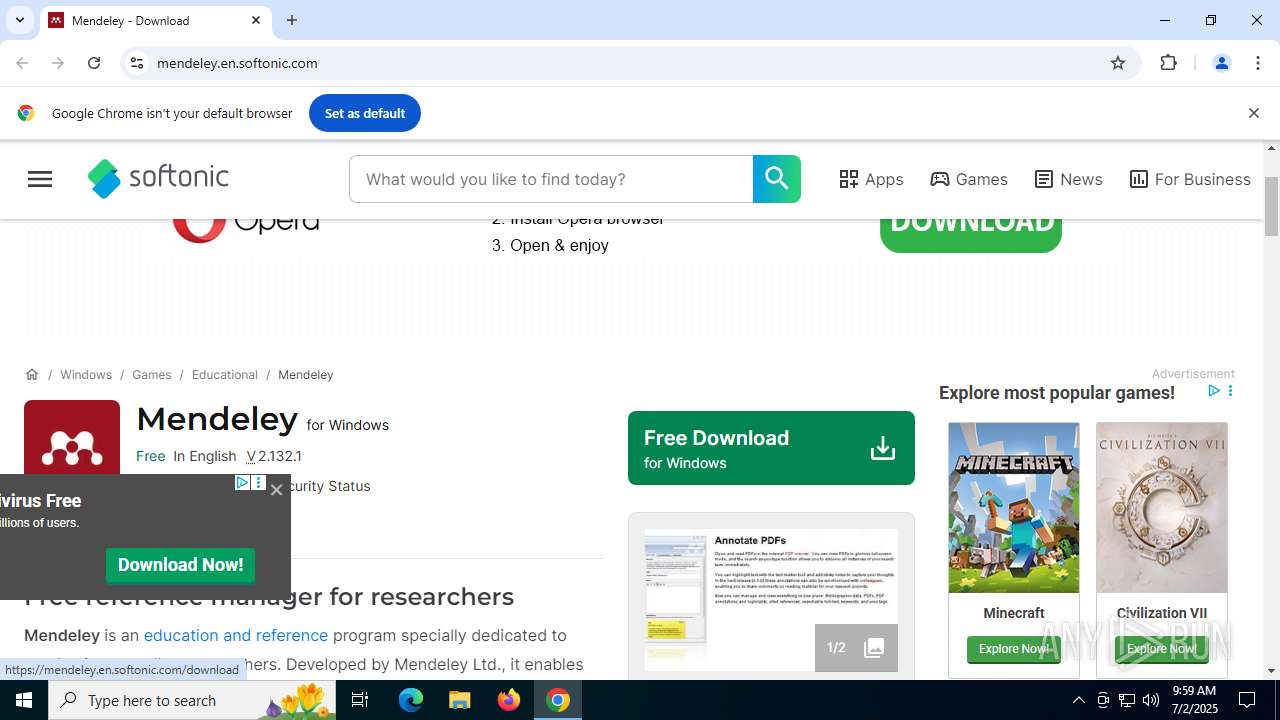Open the screenshot gallery icon
Image resolution: width=1280 pixels, height=720 pixels.
(x=874, y=648)
